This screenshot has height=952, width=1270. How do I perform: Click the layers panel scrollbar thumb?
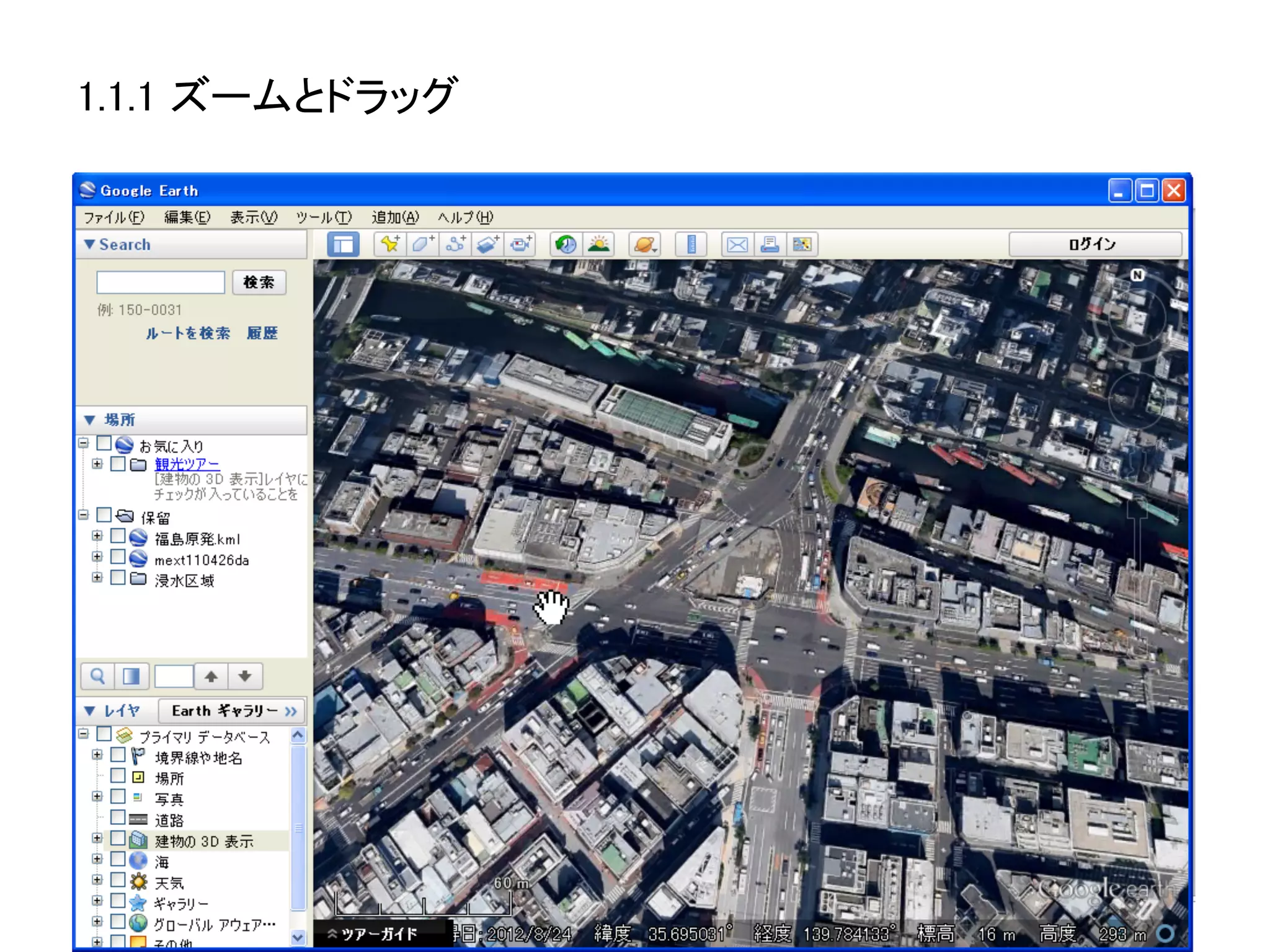[x=298, y=827]
